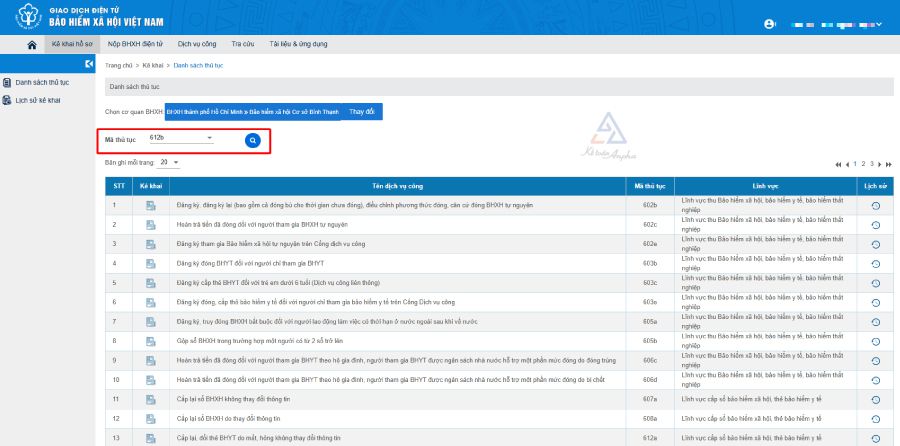Click the Kê khai breadcrumb link
Viewport: 900px width, 446px height.
click(x=153, y=65)
